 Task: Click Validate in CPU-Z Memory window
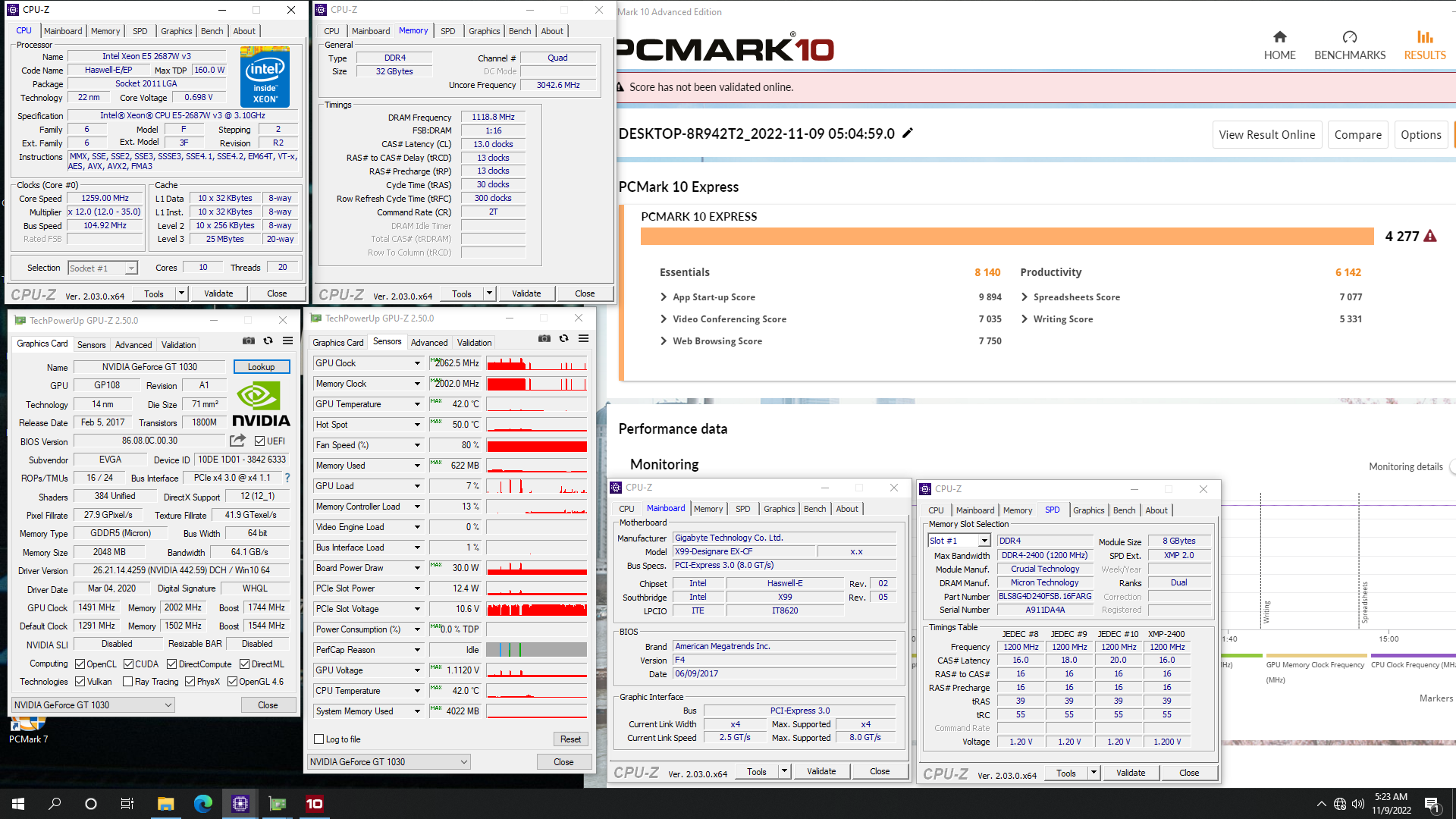click(x=526, y=293)
